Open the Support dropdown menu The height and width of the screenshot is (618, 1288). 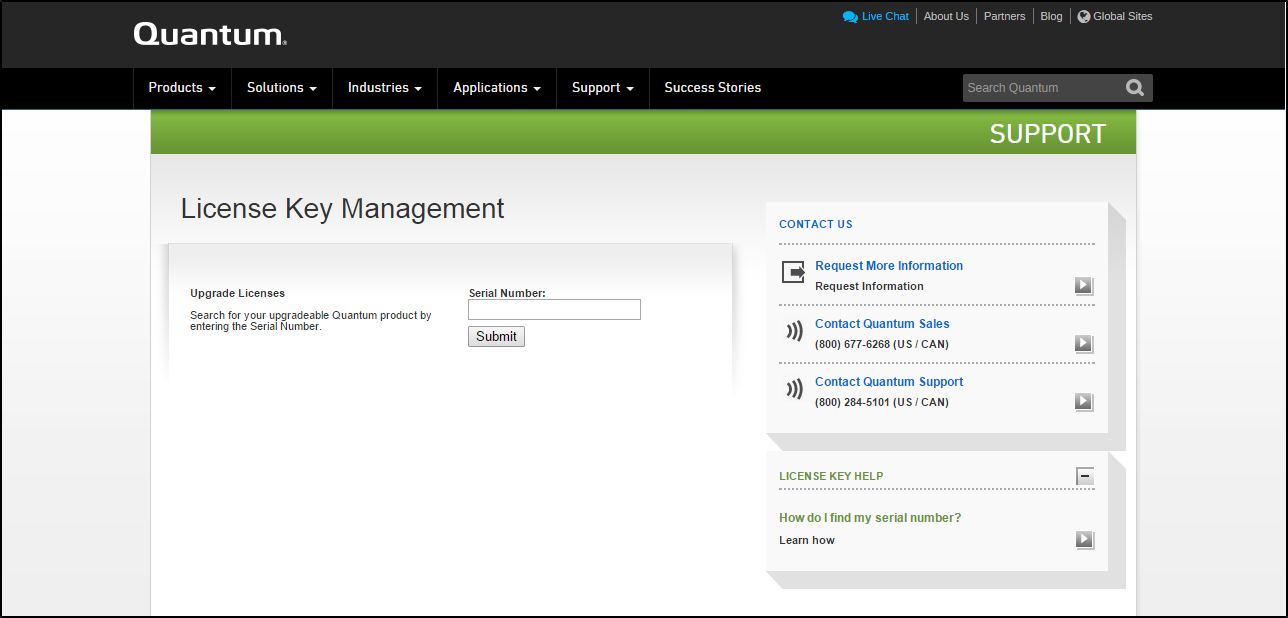602,88
